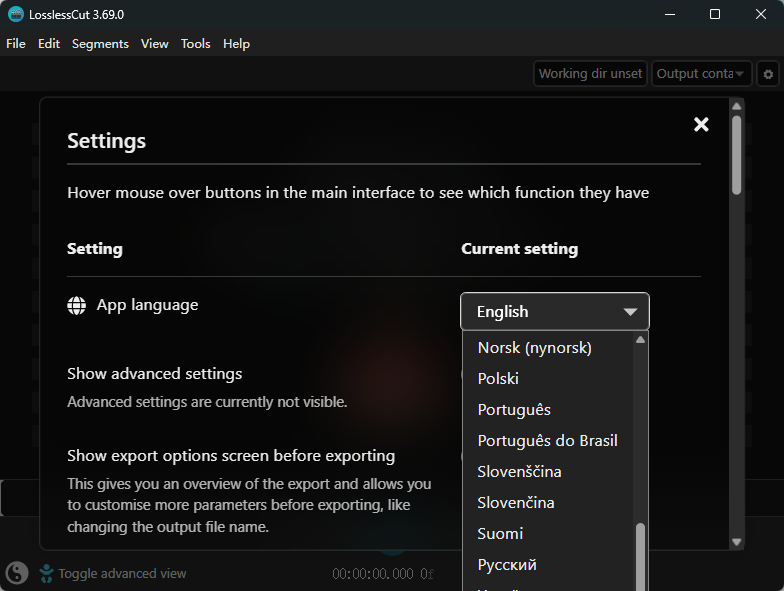Click the Working dir unset button
The width and height of the screenshot is (784, 591).
click(x=590, y=74)
